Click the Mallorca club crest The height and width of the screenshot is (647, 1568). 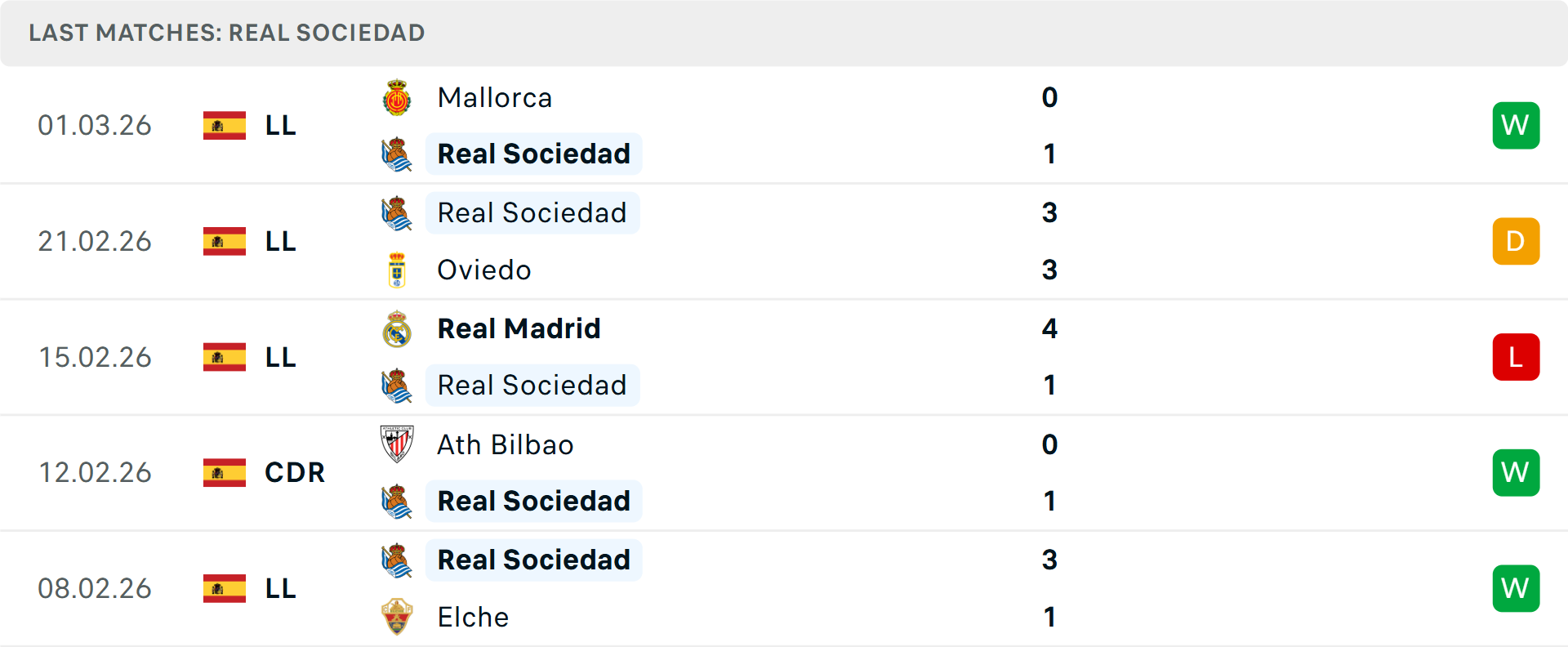pos(398,98)
